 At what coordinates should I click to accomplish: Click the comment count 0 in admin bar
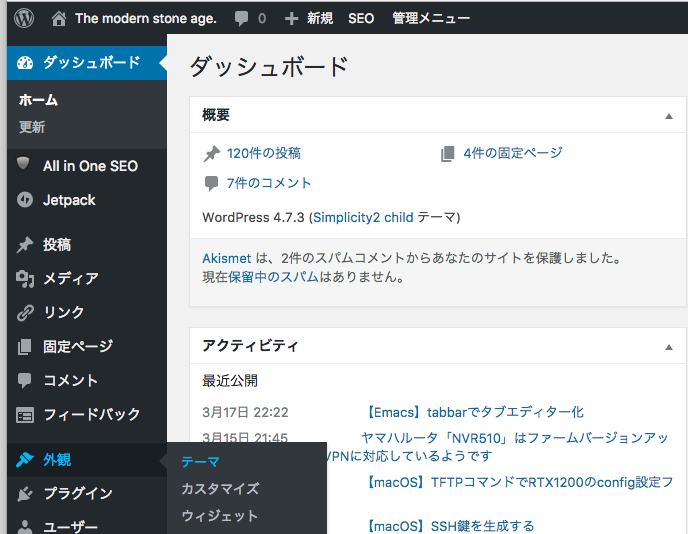tap(262, 18)
